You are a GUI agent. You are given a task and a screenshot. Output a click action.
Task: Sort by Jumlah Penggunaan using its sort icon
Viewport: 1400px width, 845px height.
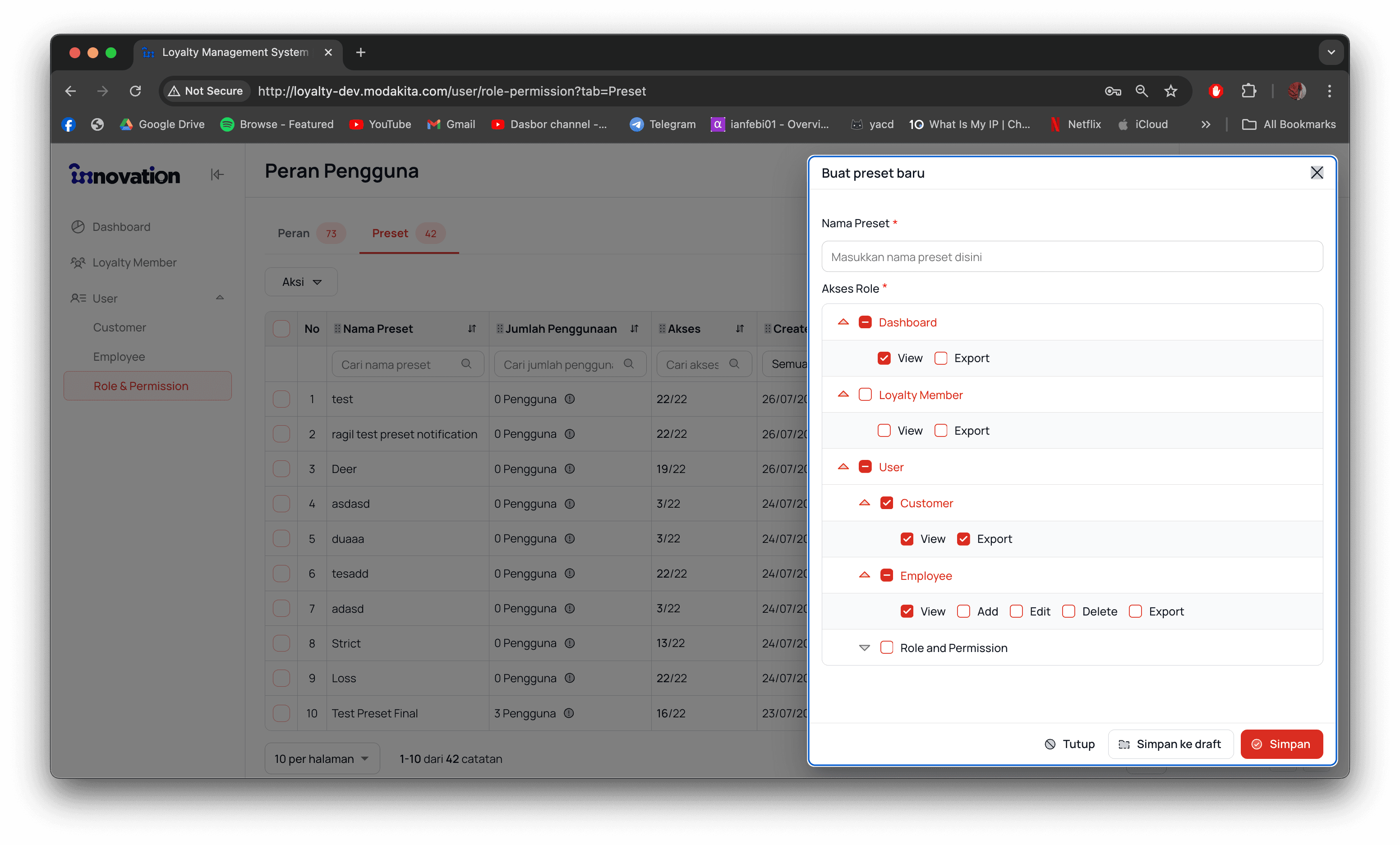tap(635, 328)
